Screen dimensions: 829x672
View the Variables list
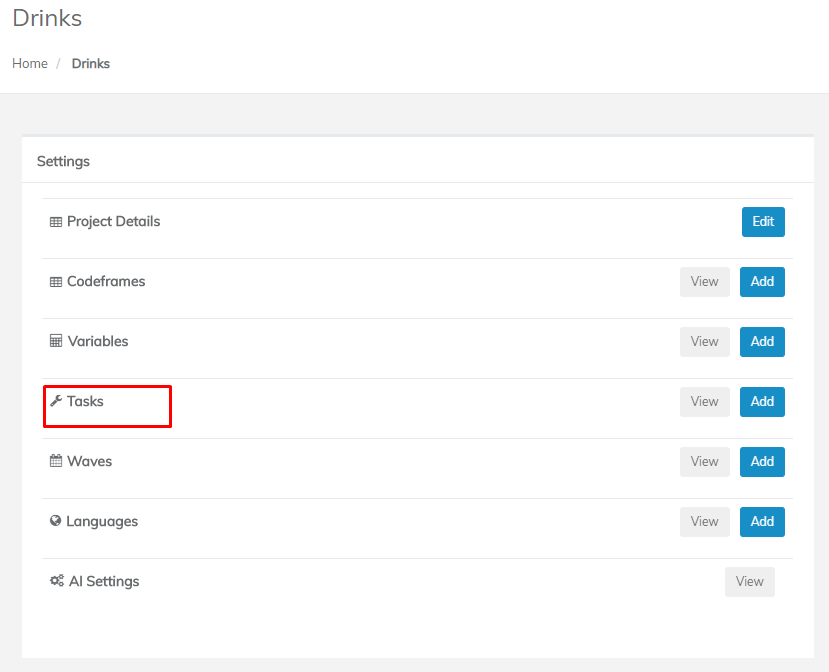coord(704,342)
